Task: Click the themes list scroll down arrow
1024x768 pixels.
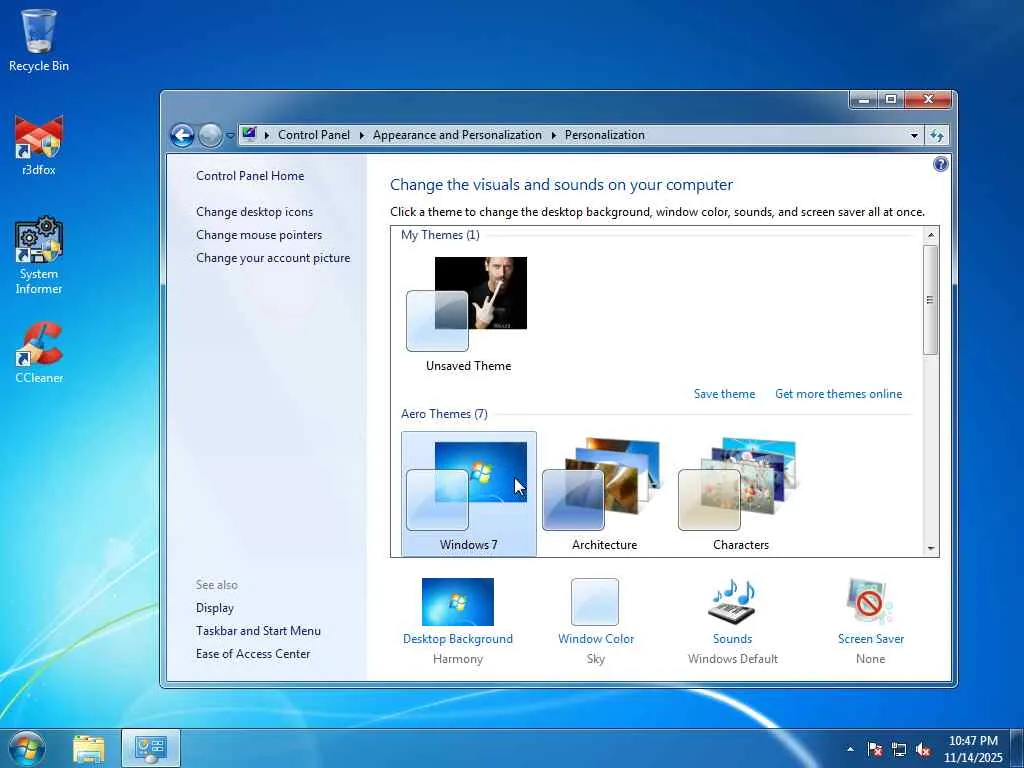Action: pyautogui.click(x=931, y=549)
